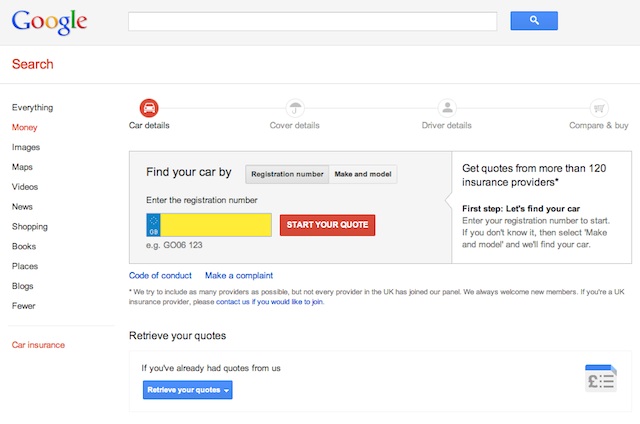This screenshot has height=424, width=640.
Task: Select Videos in the sidebar
Action: [25, 187]
